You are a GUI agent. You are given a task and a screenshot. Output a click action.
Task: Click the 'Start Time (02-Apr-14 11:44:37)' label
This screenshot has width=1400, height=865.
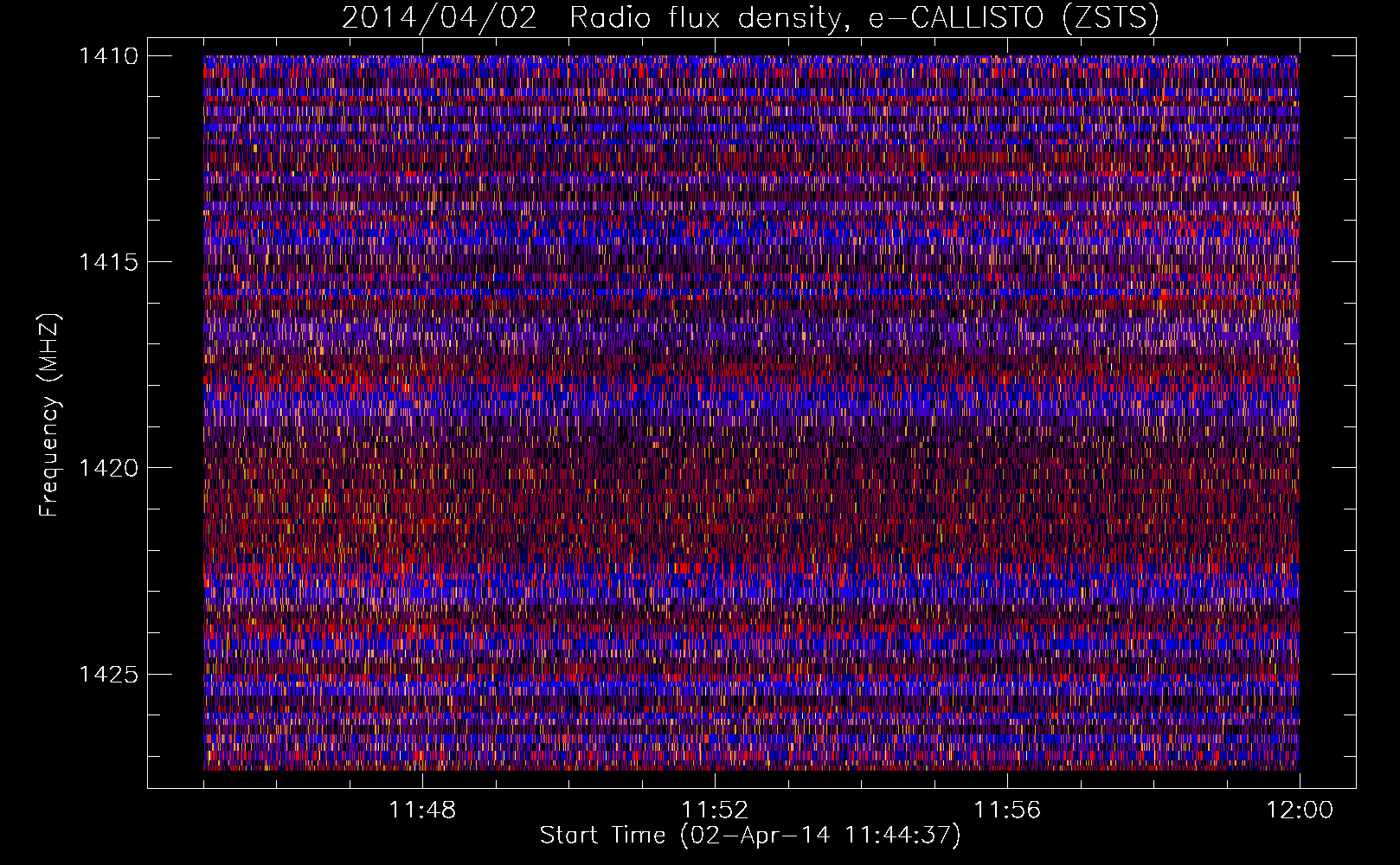coord(750,836)
